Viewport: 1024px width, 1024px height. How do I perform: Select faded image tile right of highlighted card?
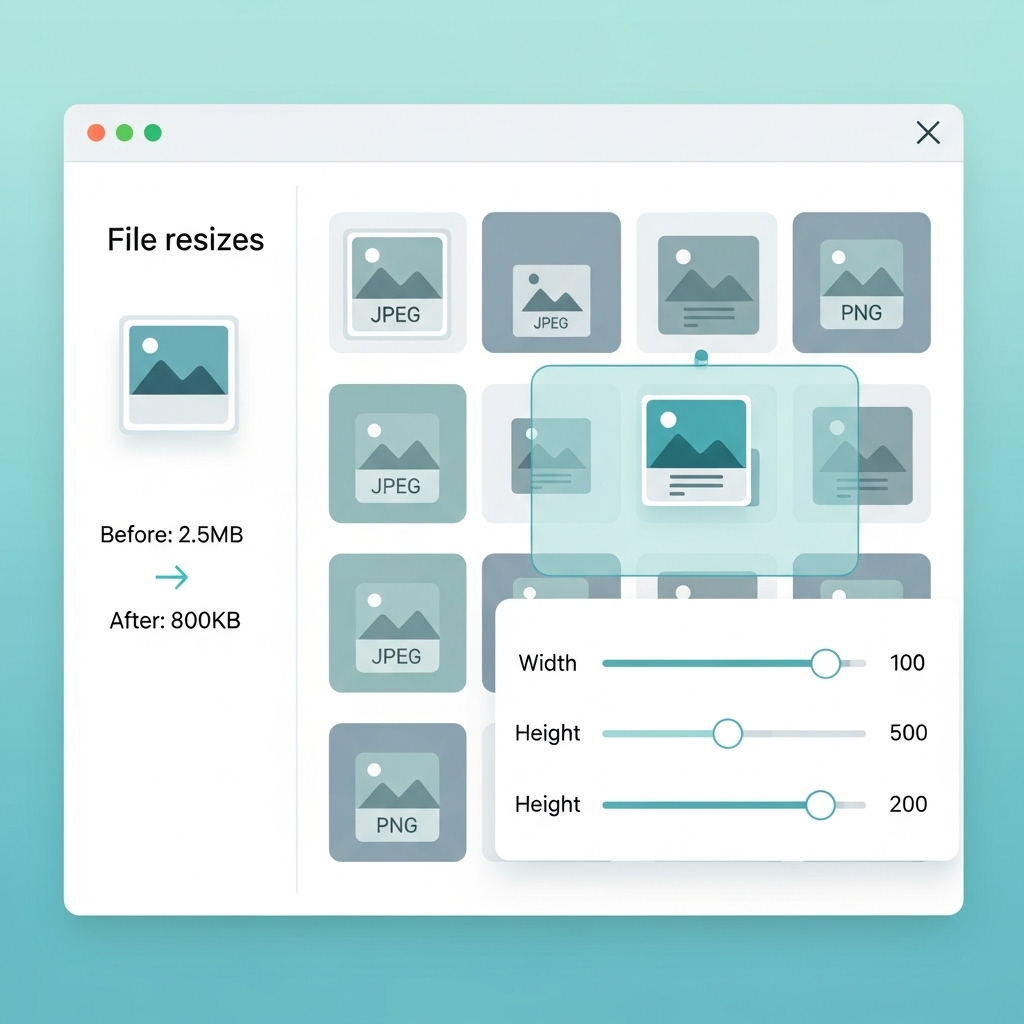point(862,455)
